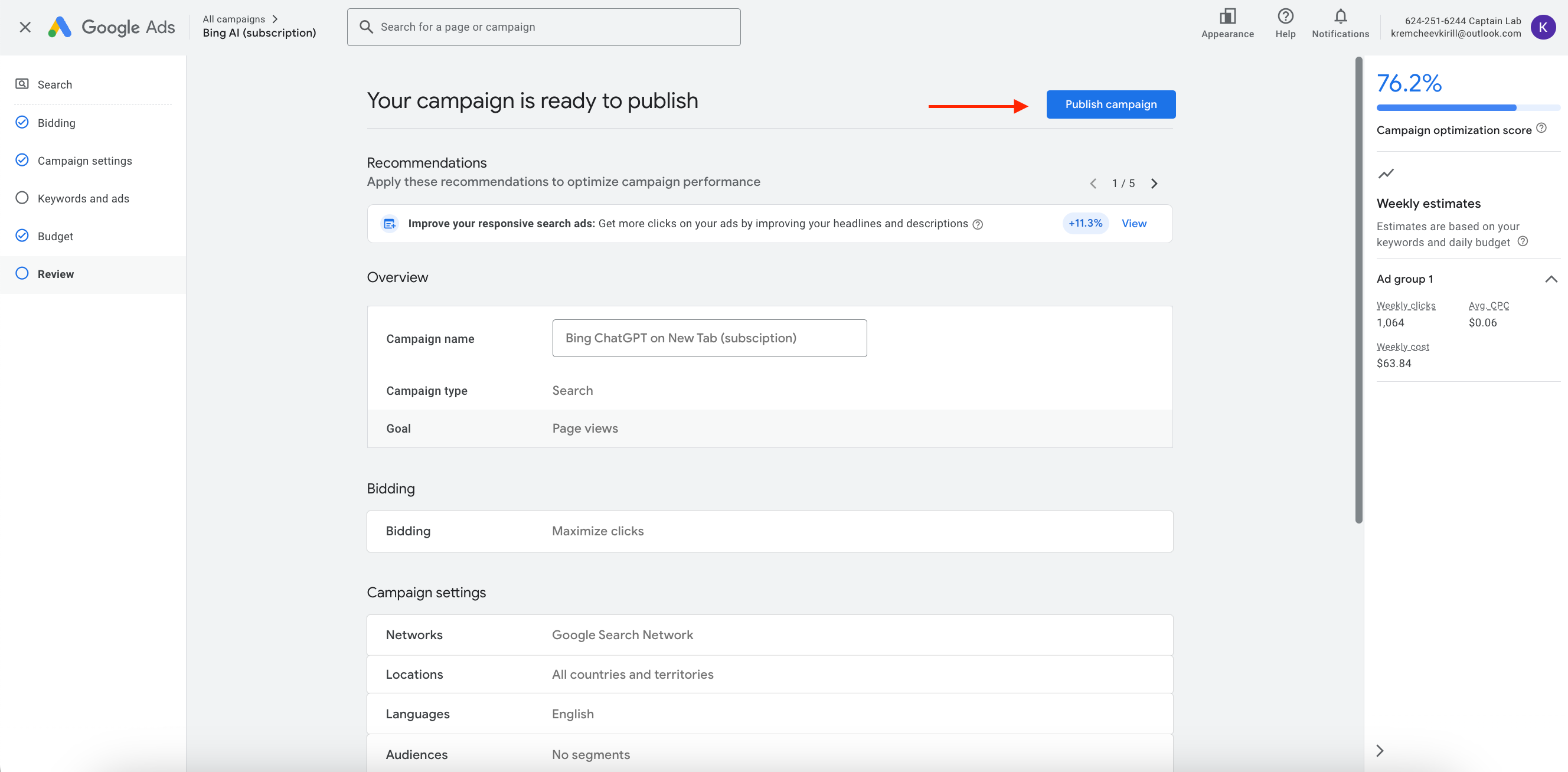Click the account avatar K

click(1543, 27)
